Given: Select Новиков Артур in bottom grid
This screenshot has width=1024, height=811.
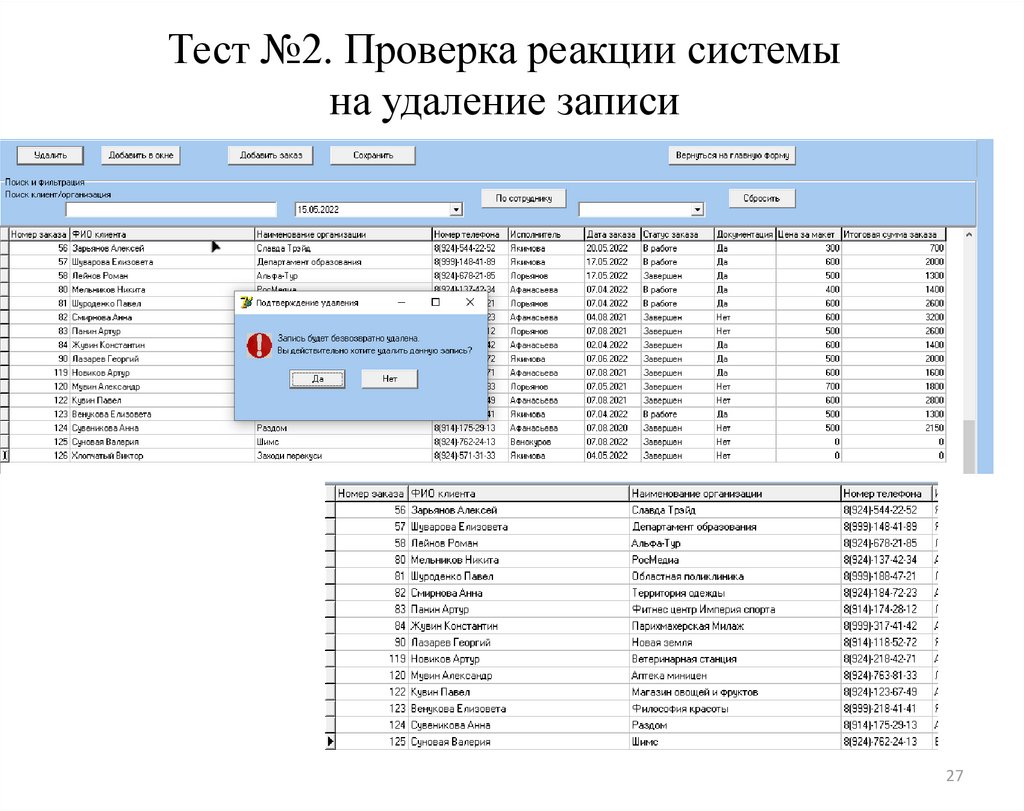Looking at the screenshot, I should [x=519, y=660].
